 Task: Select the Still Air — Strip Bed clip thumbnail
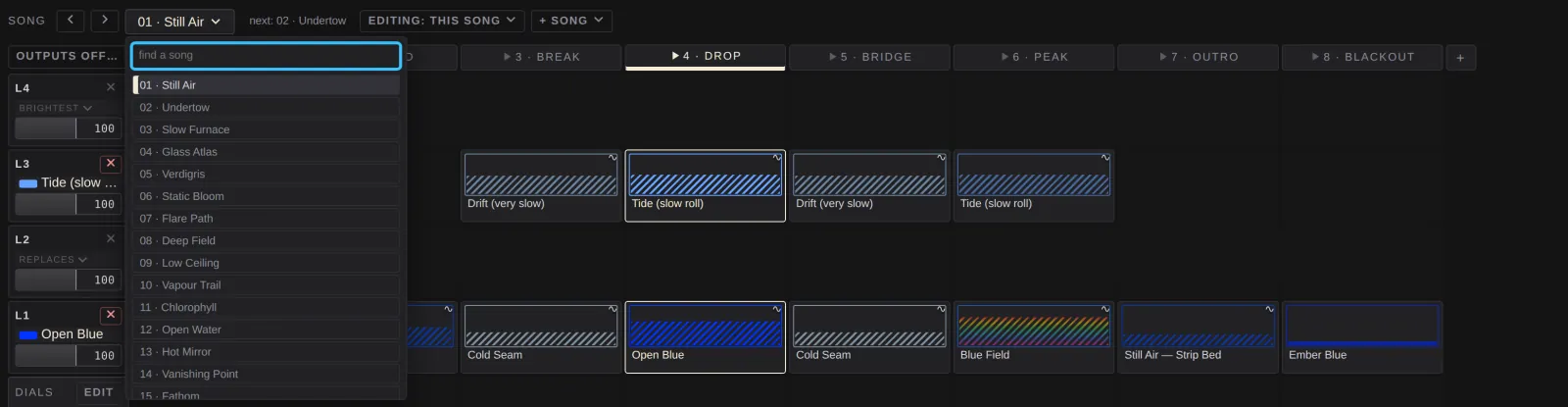[x=1198, y=327]
